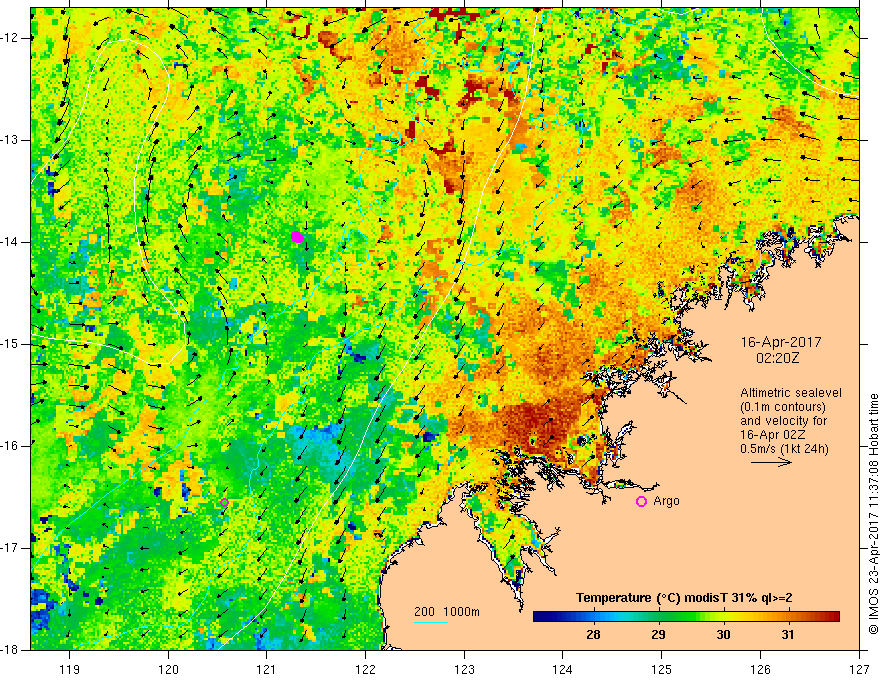
Task: Click the latitude axis label '-18'
Action: (10, 650)
